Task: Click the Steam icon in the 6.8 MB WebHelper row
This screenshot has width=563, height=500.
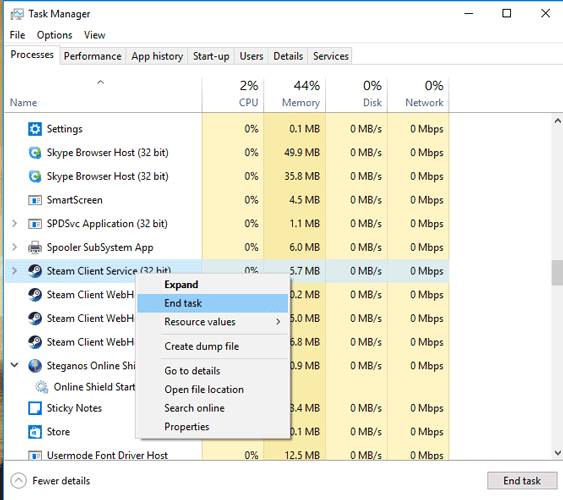Action: pyautogui.click(x=35, y=342)
